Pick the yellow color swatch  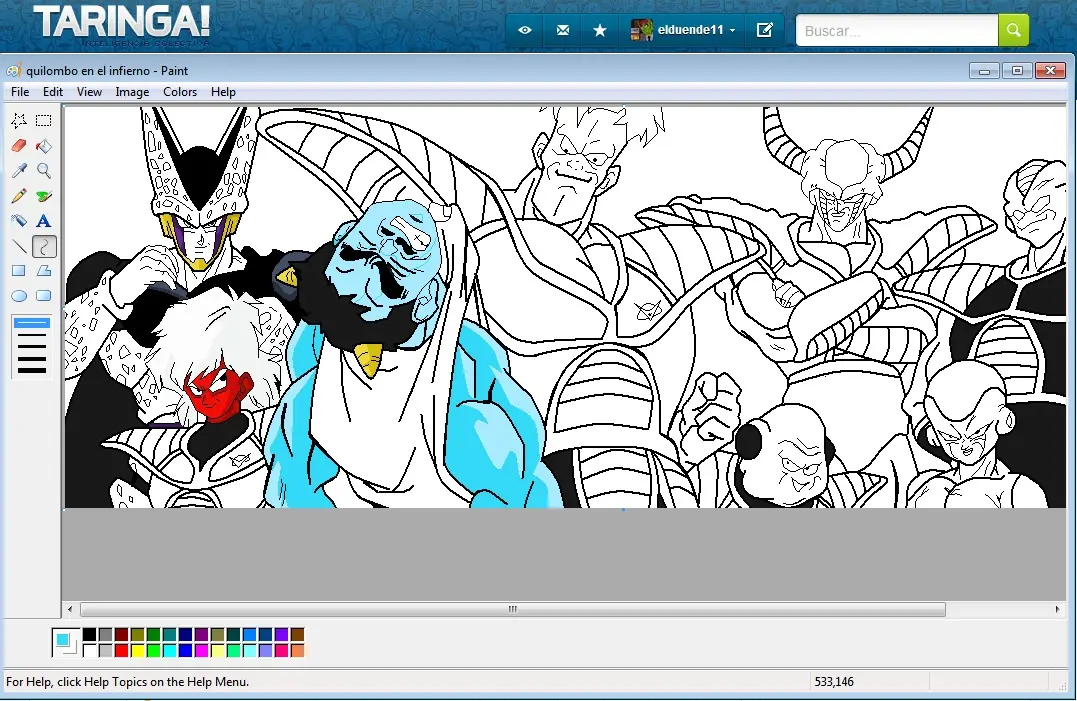[x=137, y=650]
